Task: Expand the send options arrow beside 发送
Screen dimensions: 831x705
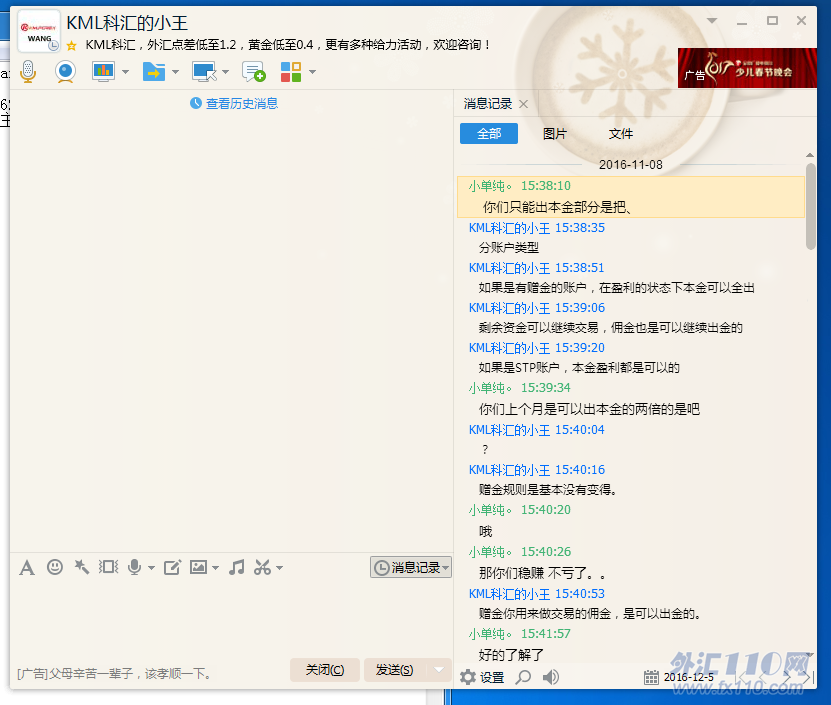Action: 439,670
